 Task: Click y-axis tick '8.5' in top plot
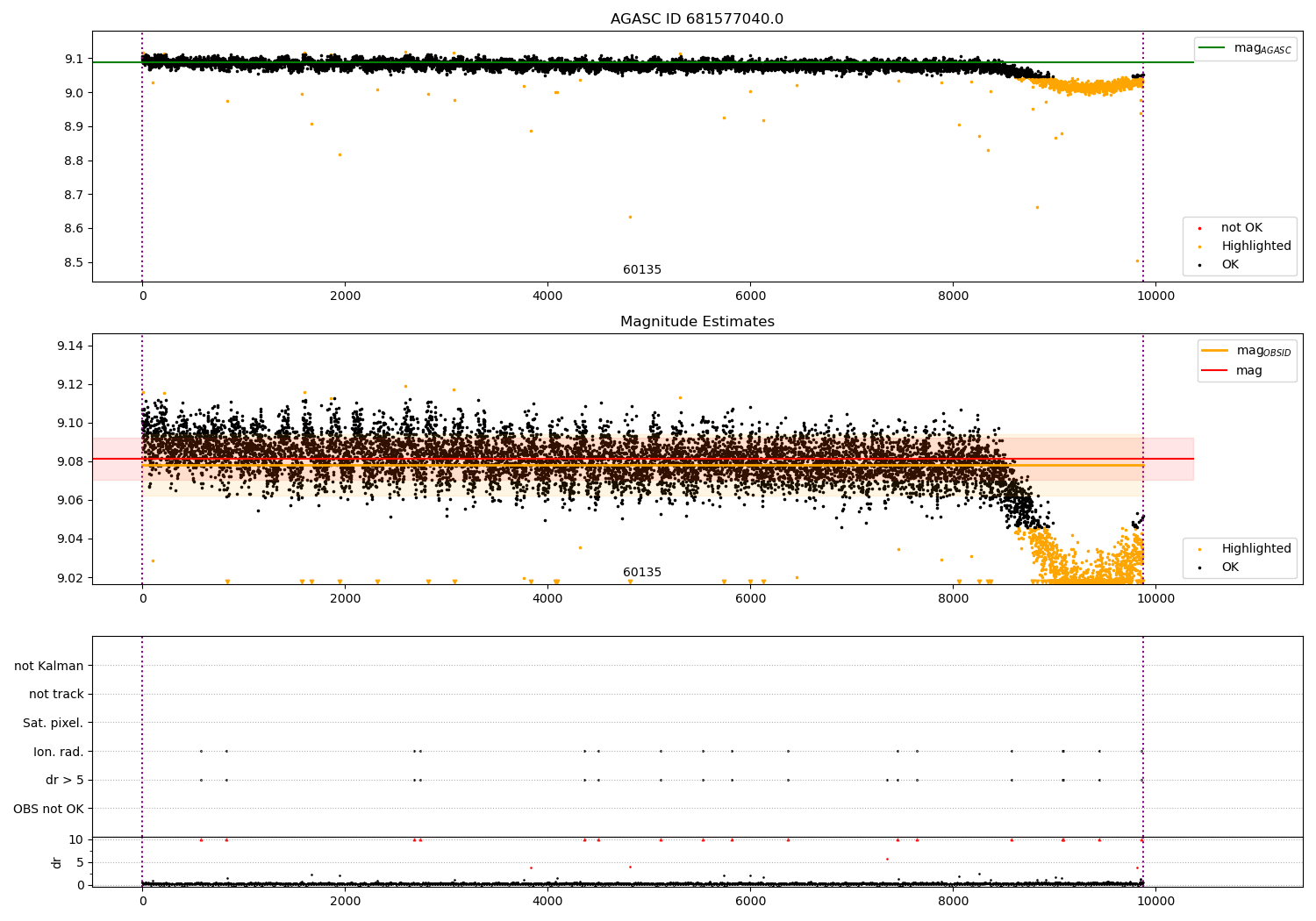click(x=74, y=263)
